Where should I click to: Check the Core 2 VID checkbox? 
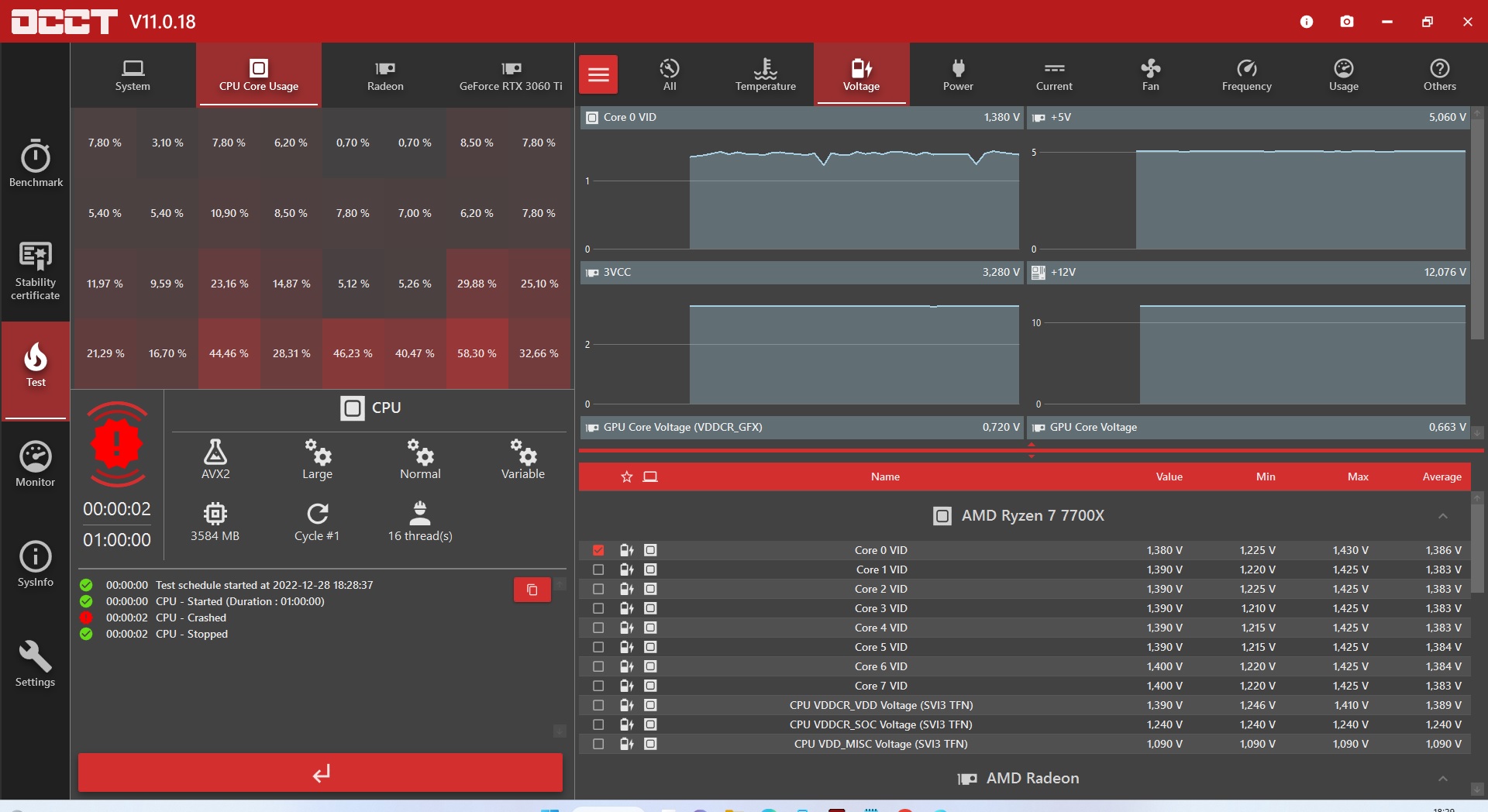coord(598,589)
